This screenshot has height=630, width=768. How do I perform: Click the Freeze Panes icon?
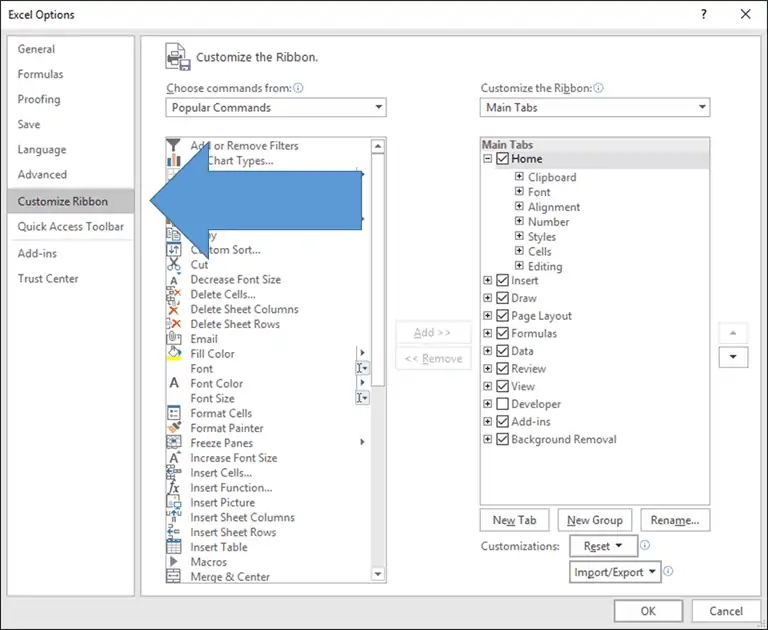(x=174, y=443)
